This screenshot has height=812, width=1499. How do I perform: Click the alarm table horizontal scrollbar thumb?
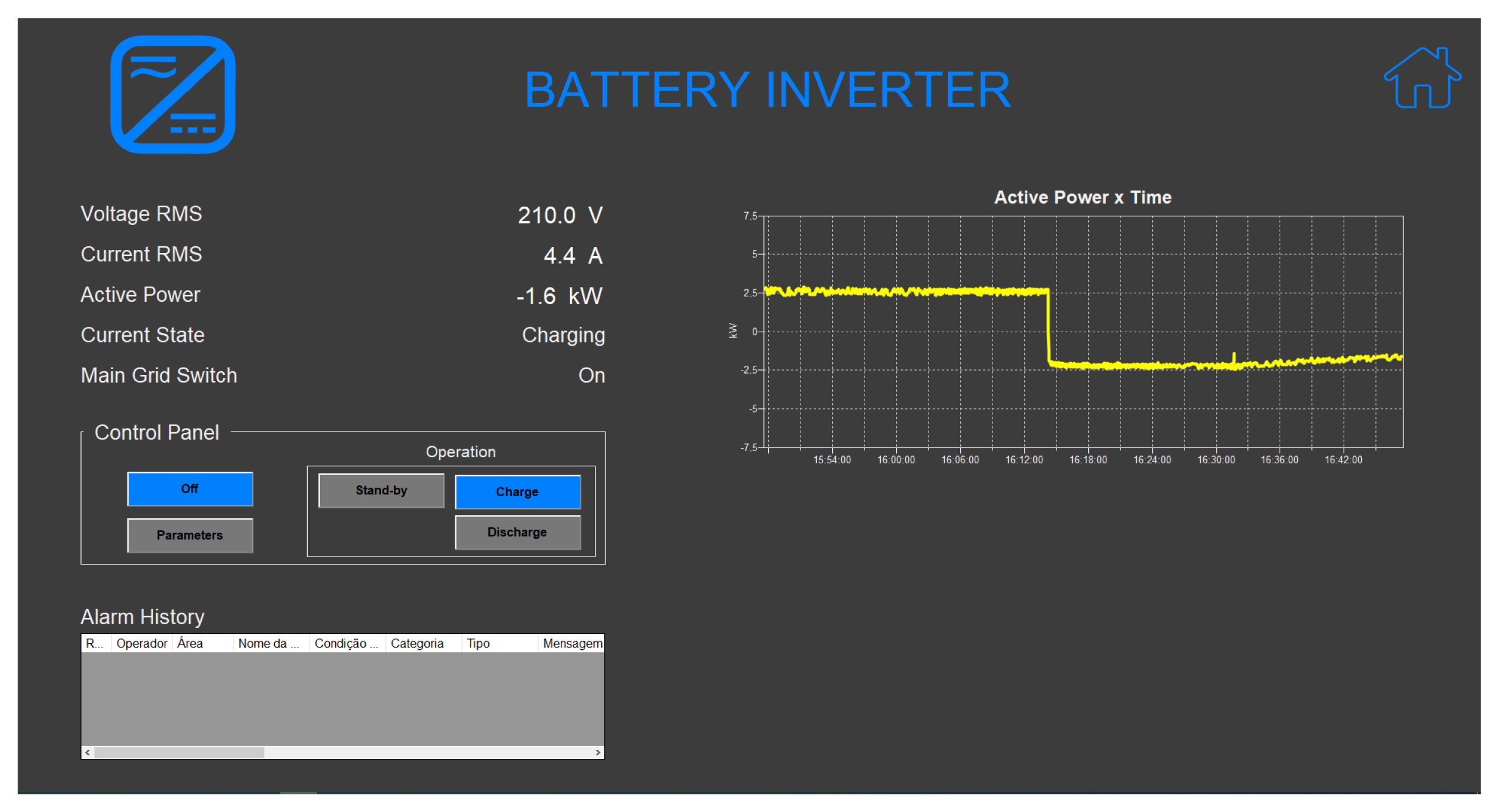pyautogui.click(x=179, y=752)
